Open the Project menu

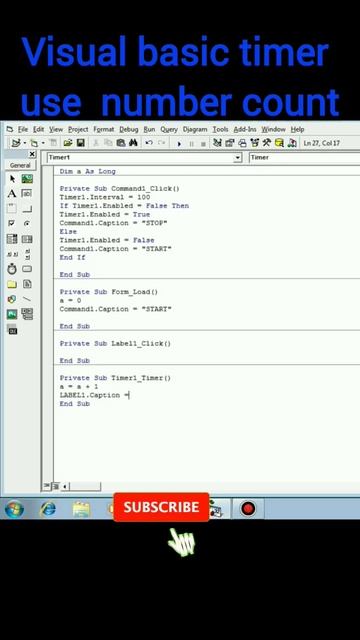click(x=78, y=129)
